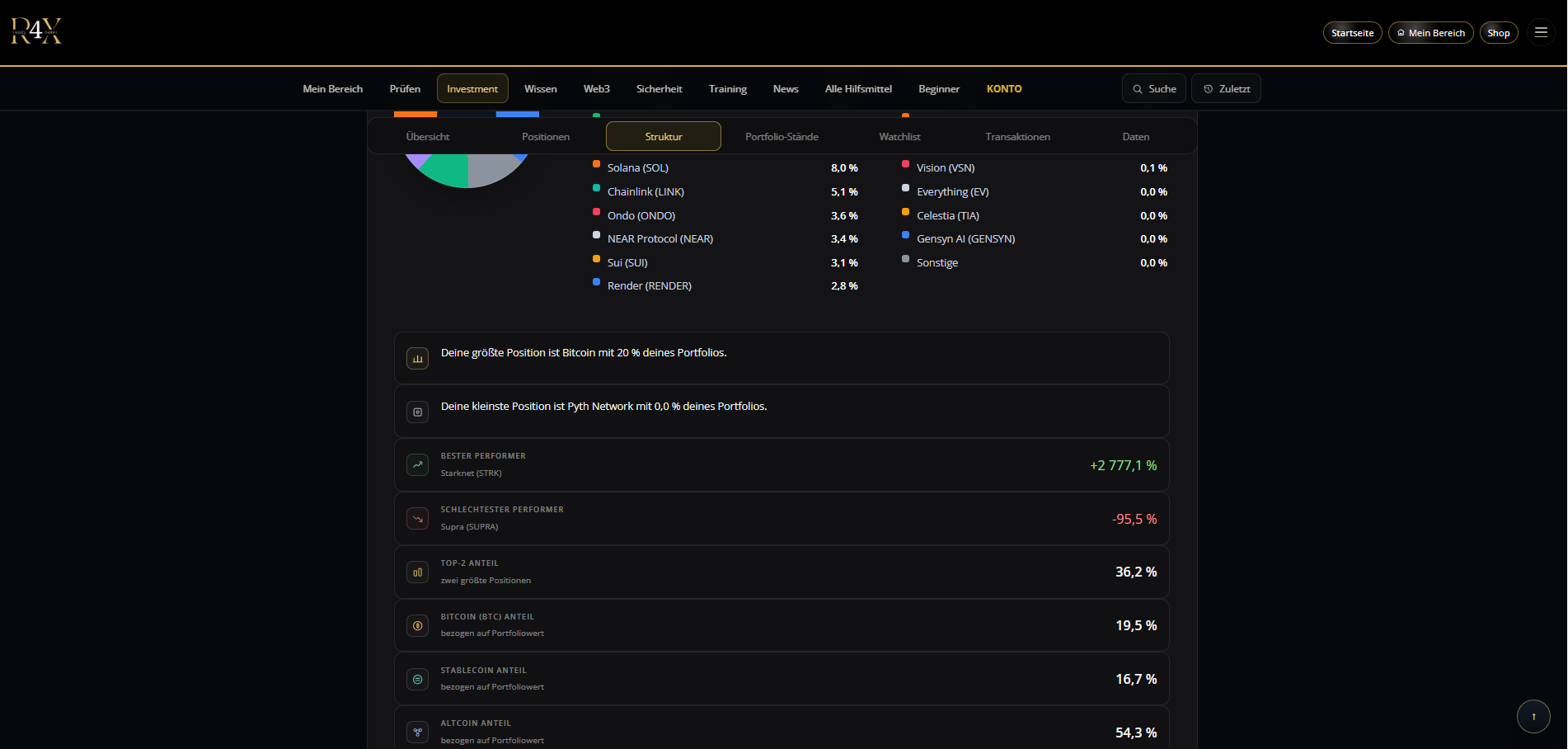Click the -95,5 % performance value
Viewport: 1568px width, 749px height.
(1134, 519)
